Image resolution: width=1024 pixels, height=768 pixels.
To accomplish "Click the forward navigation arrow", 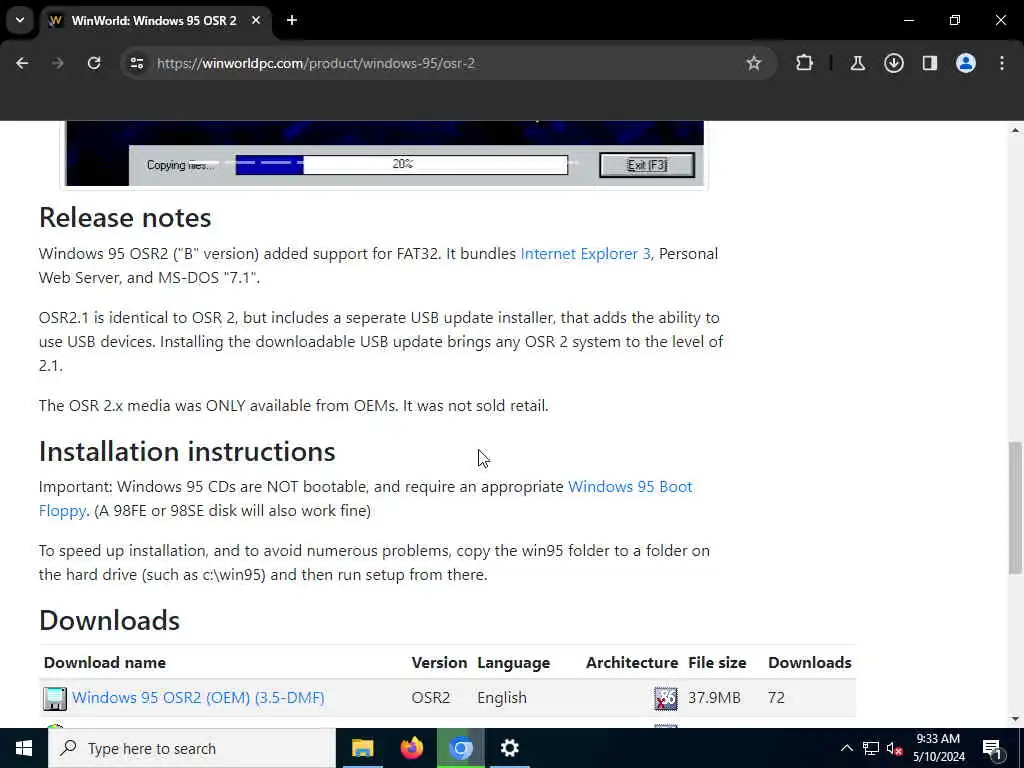I will coord(58,63).
